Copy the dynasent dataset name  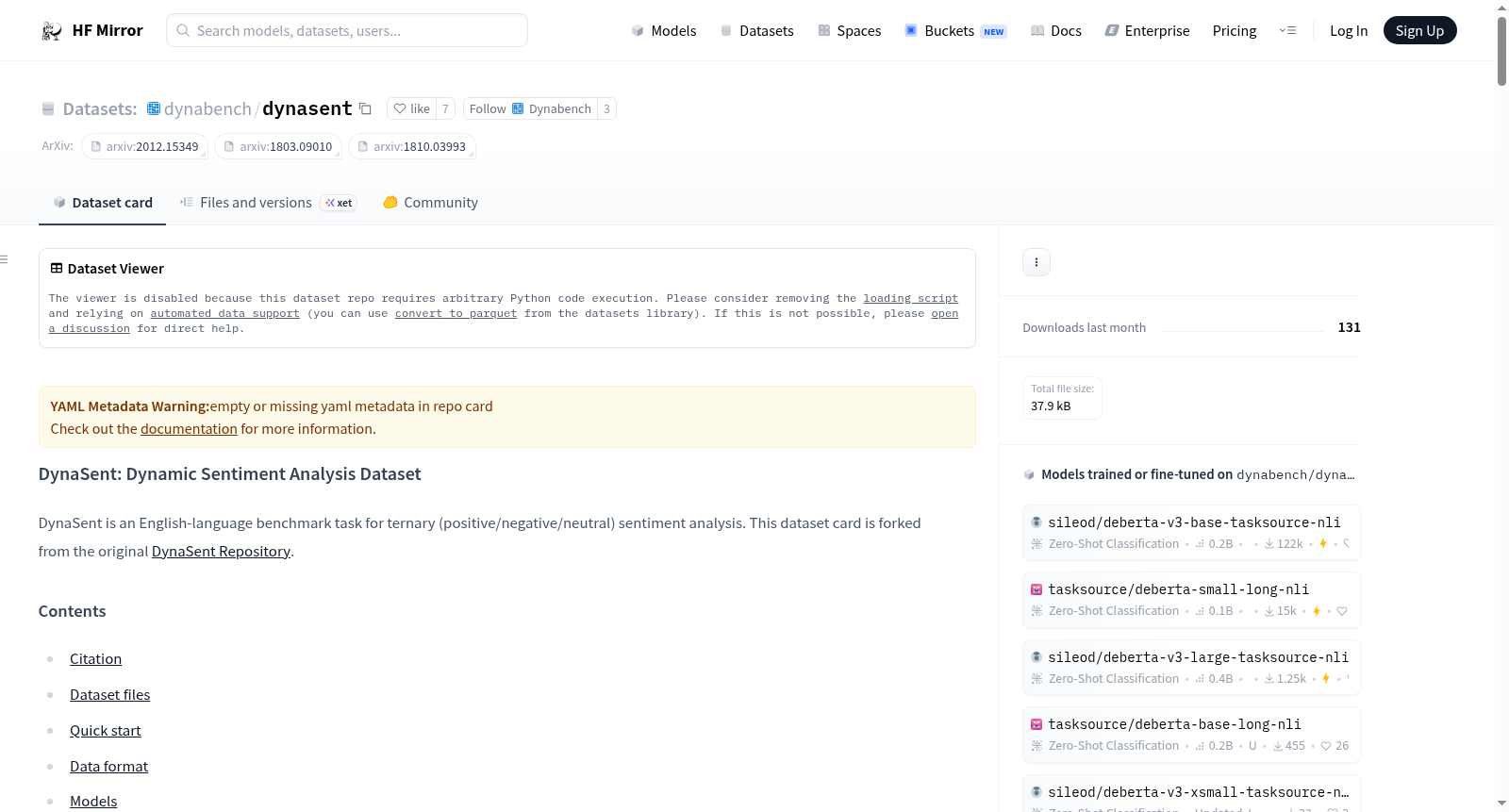click(x=365, y=109)
